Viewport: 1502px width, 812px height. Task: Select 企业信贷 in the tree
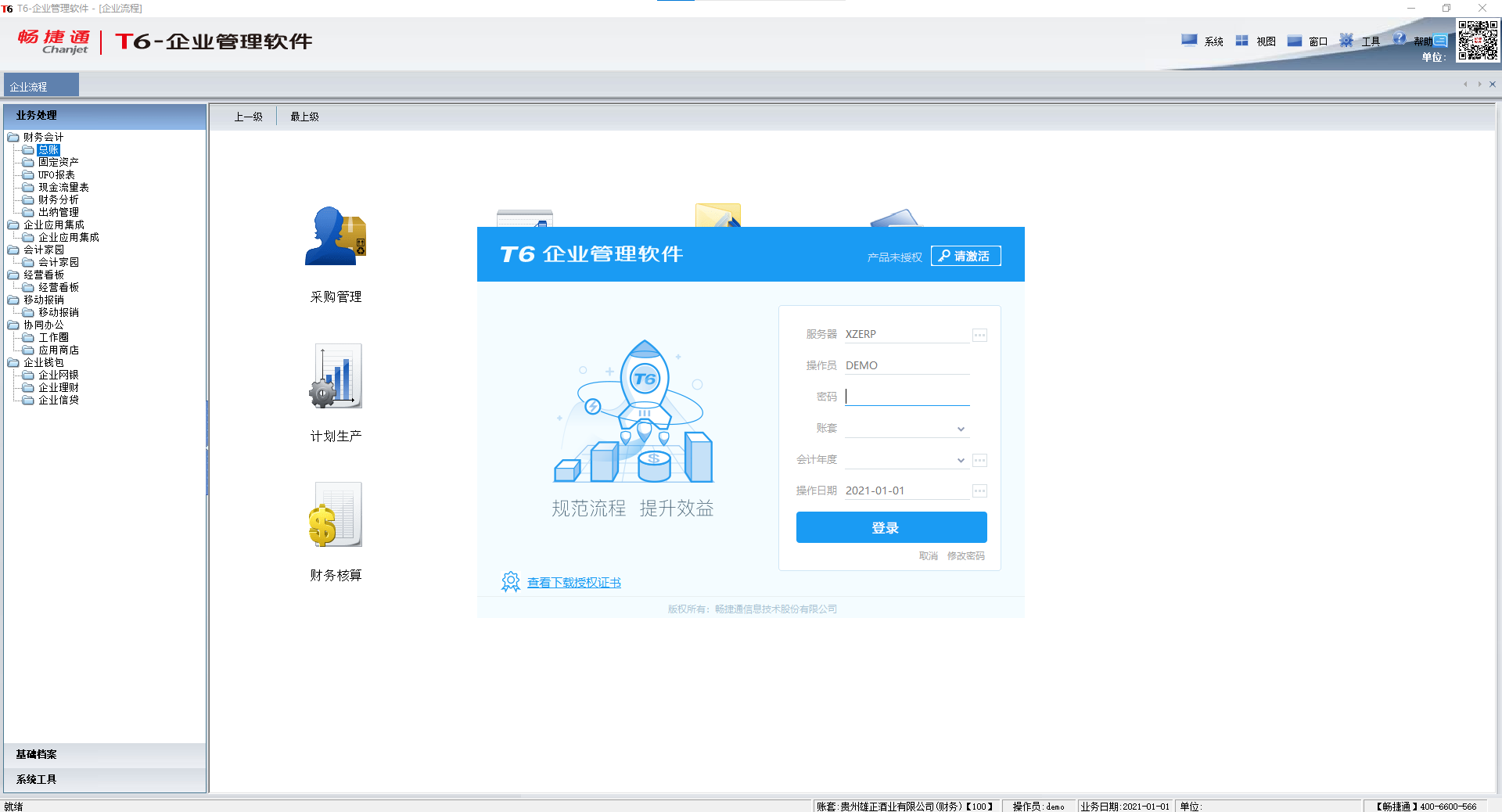pyautogui.click(x=59, y=400)
